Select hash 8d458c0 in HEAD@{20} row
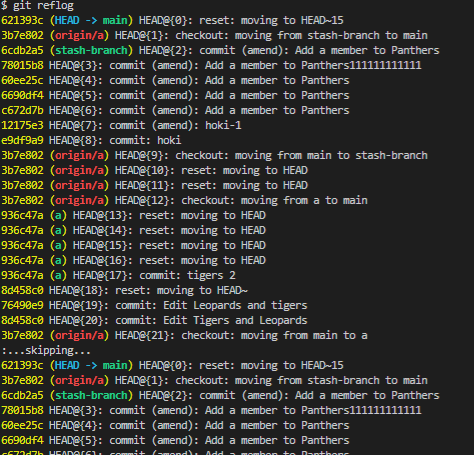Screen dimensions: 474x455 pyautogui.click(x=22, y=320)
